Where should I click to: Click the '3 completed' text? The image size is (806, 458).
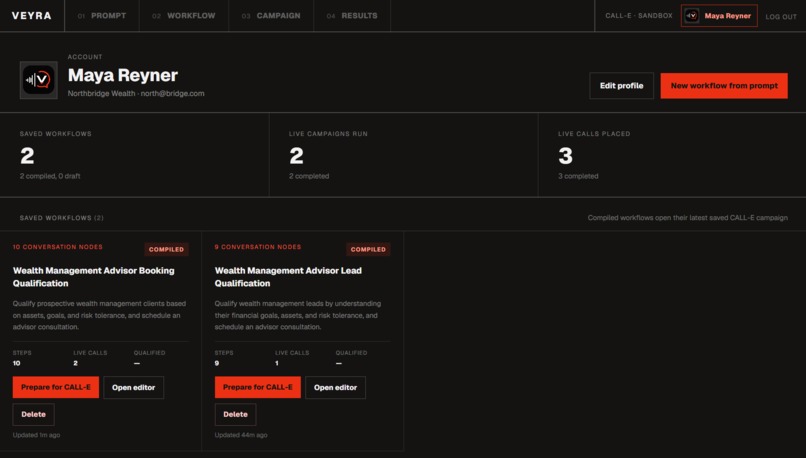click(x=578, y=176)
